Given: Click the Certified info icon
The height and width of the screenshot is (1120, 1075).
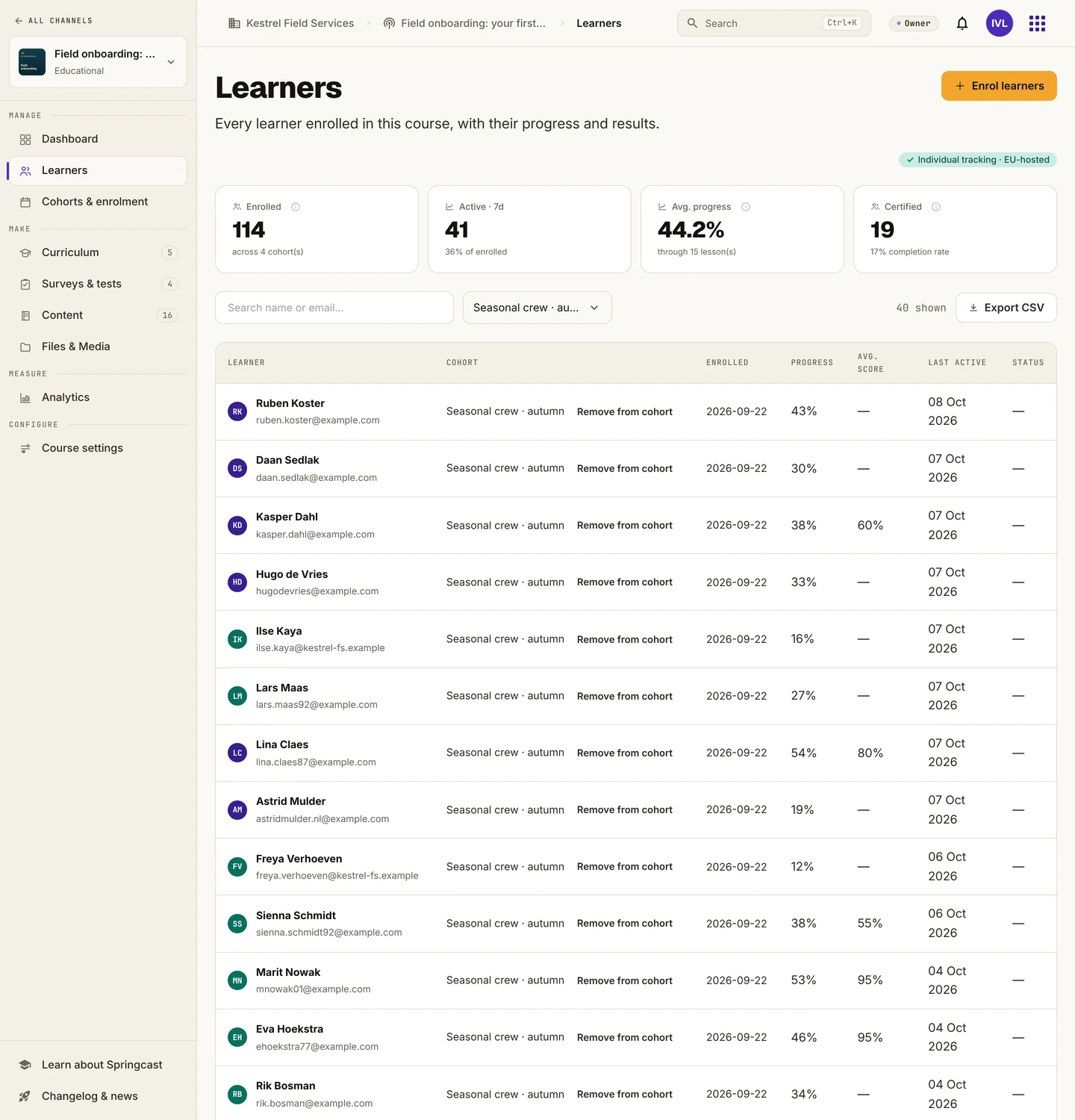Looking at the screenshot, I should (x=936, y=207).
